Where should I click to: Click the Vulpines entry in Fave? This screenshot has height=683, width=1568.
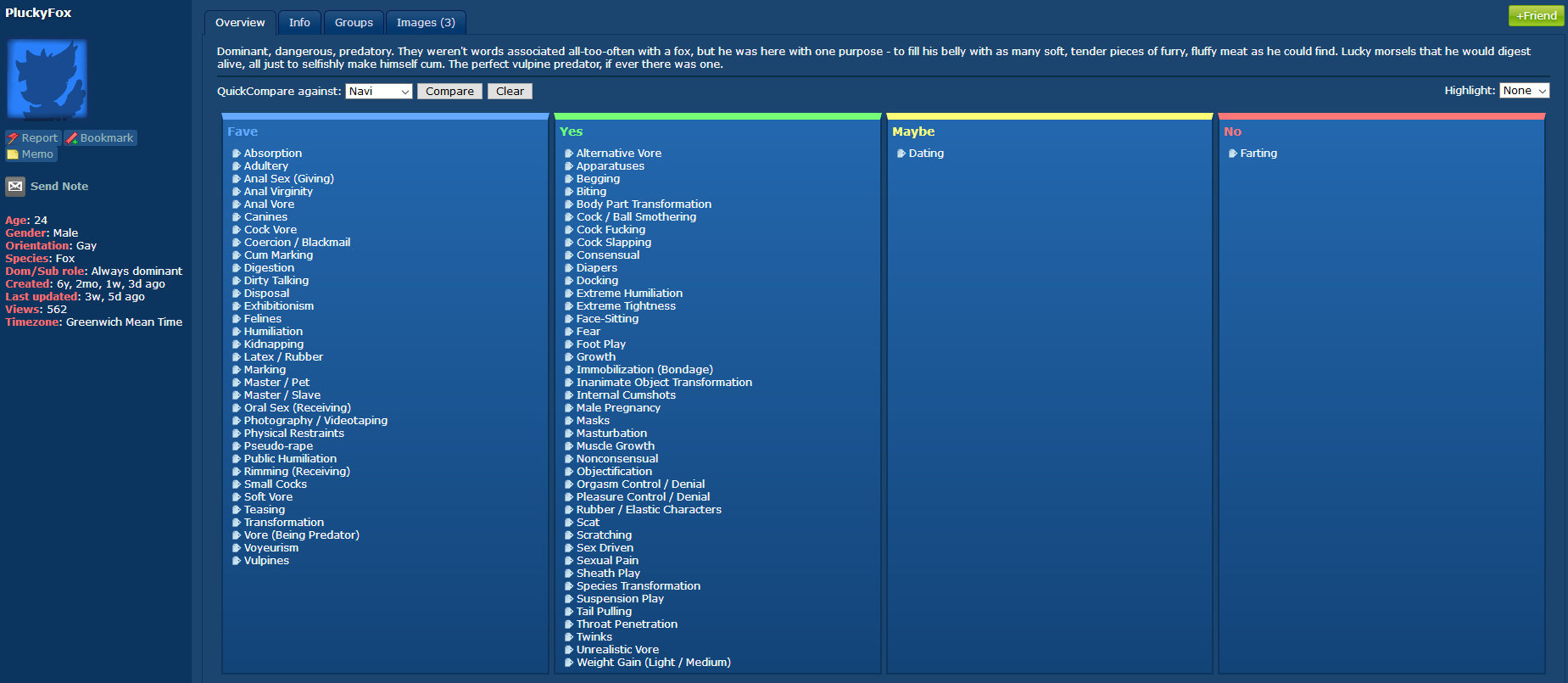[x=266, y=561]
